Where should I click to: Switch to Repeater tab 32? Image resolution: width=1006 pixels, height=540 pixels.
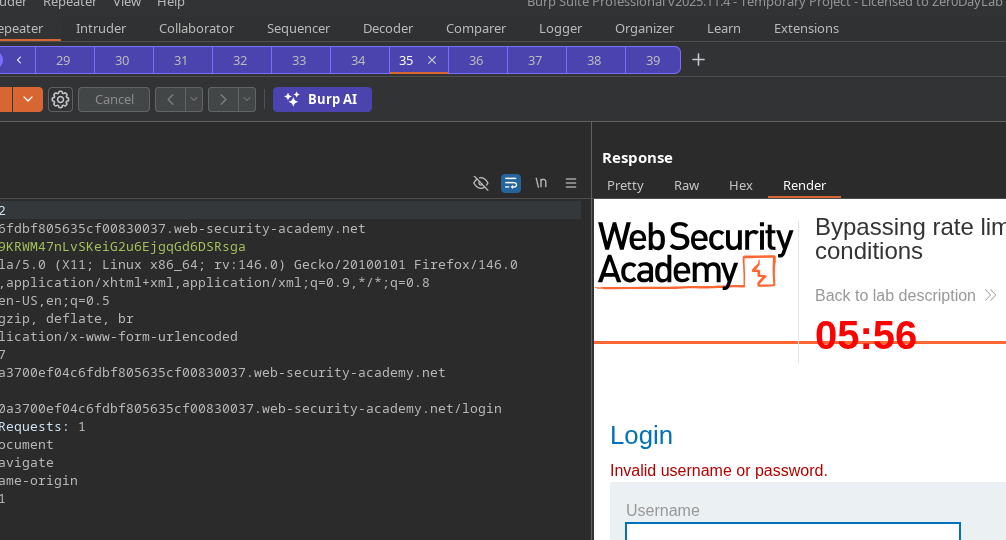point(240,60)
